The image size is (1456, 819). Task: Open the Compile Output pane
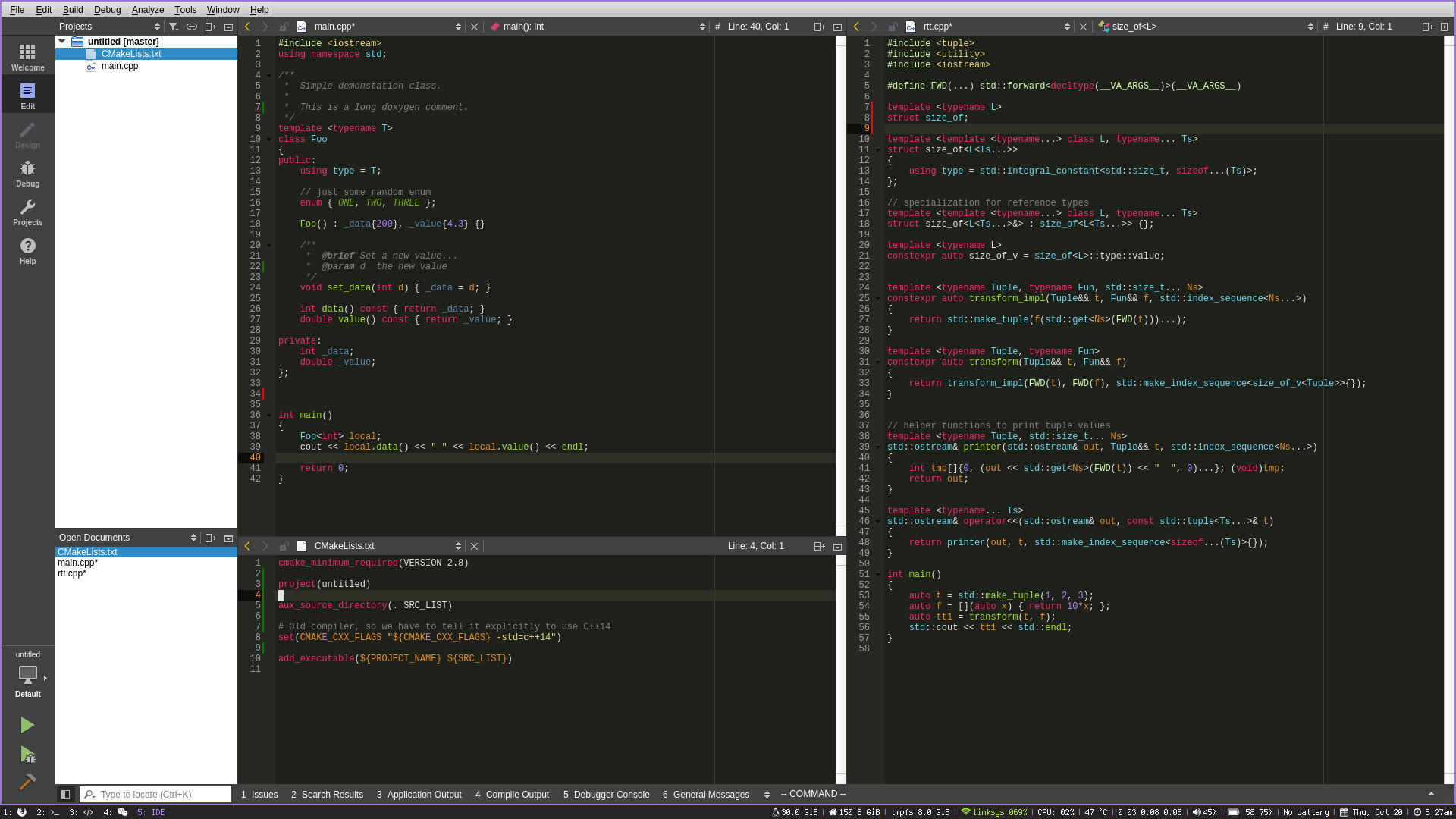pyautogui.click(x=512, y=794)
